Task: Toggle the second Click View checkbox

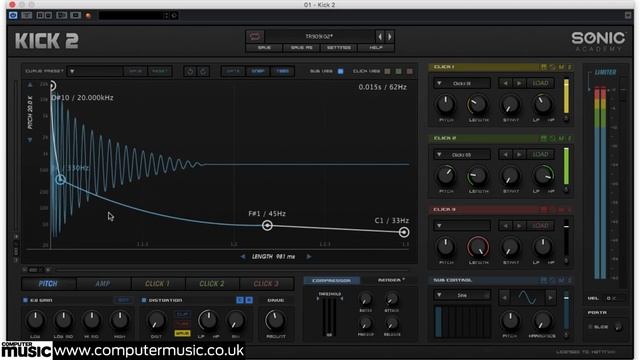Action: coord(398,71)
